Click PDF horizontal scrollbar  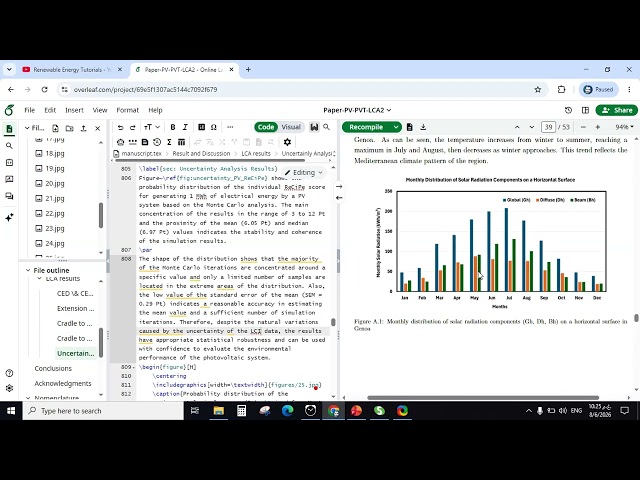483,398
